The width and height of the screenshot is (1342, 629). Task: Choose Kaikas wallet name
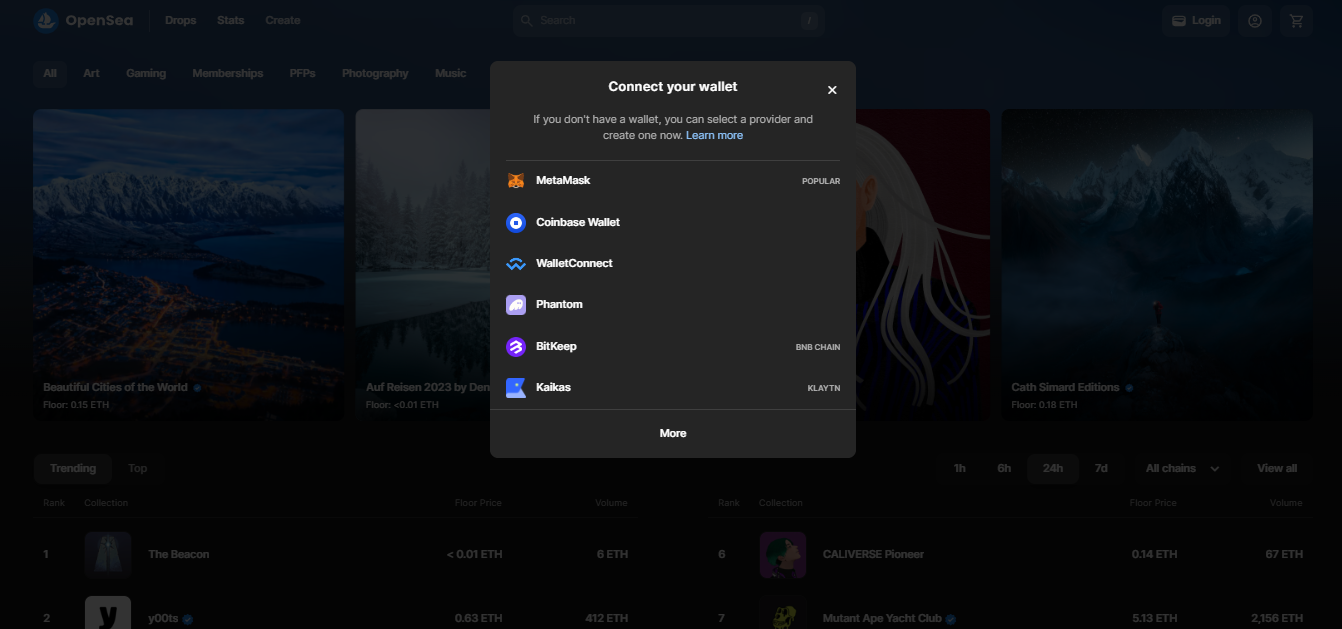pos(553,387)
